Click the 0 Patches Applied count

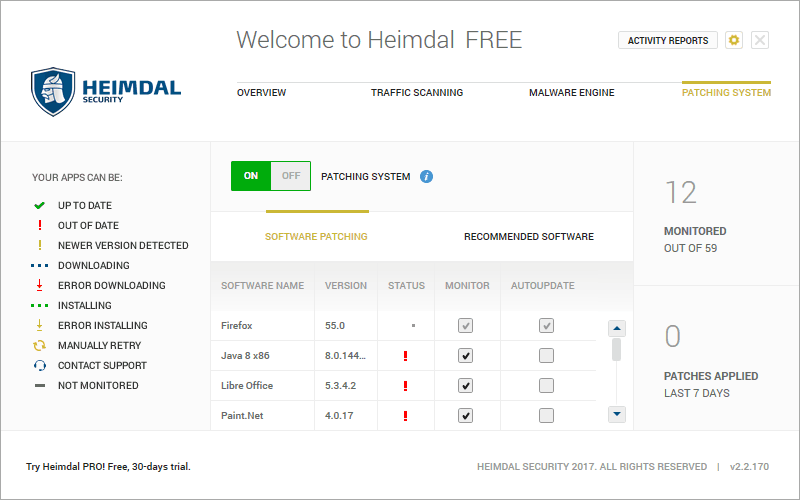tap(672, 337)
